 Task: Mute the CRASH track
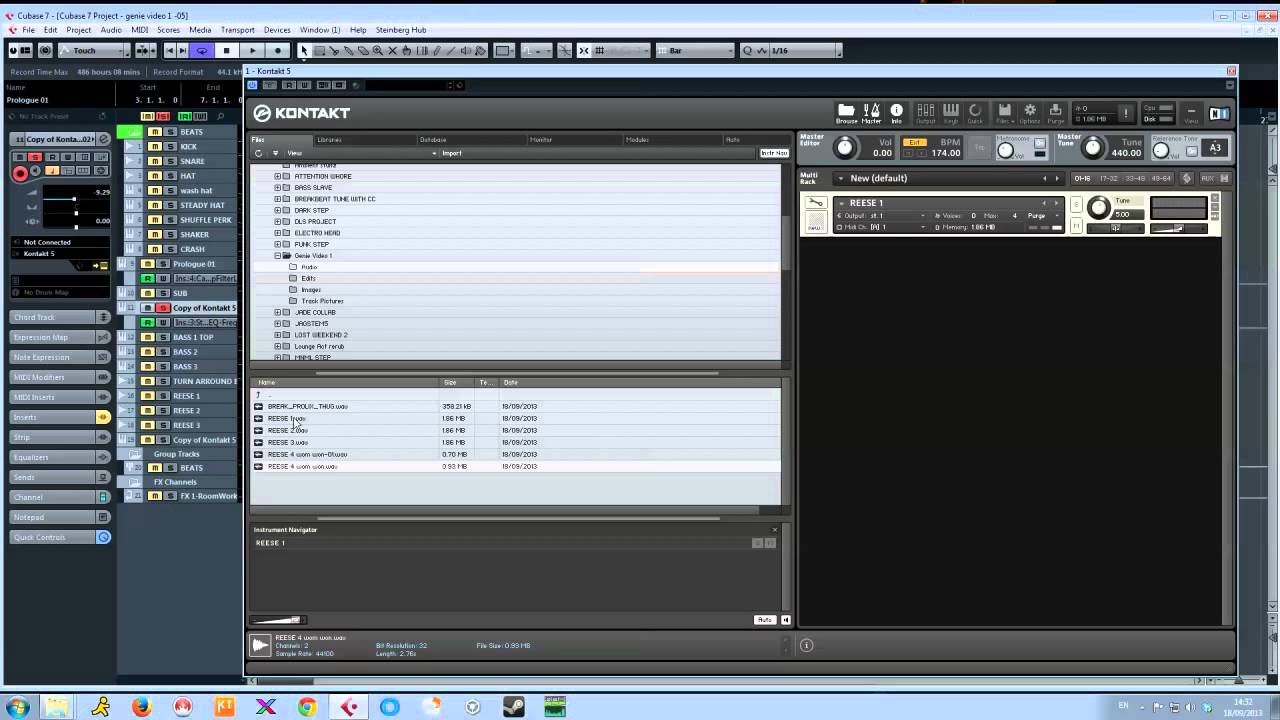pyautogui.click(x=154, y=249)
